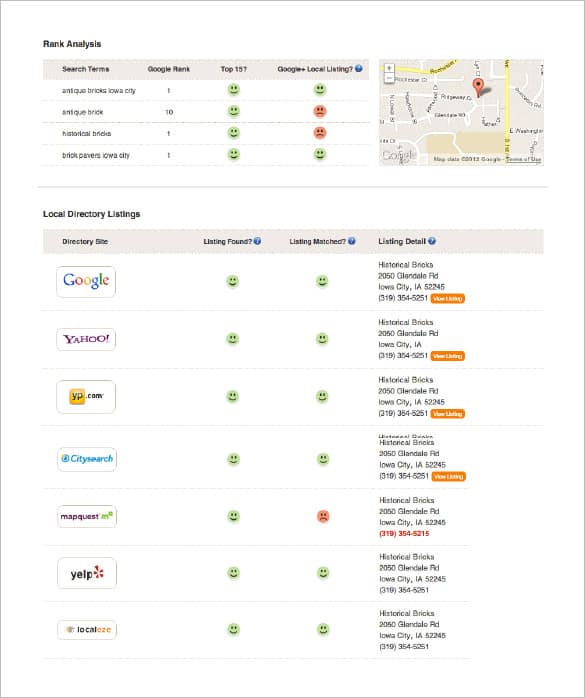Click Local Listing smiley for brick pavers iowa city
The width and height of the screenshot is (585, 698).
pyautogui.click(x=320, y=154)
